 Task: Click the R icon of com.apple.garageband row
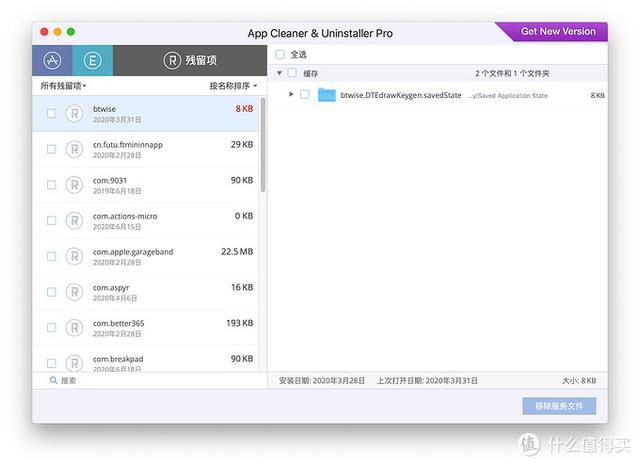pyautogui.click(x=74, y=256)
